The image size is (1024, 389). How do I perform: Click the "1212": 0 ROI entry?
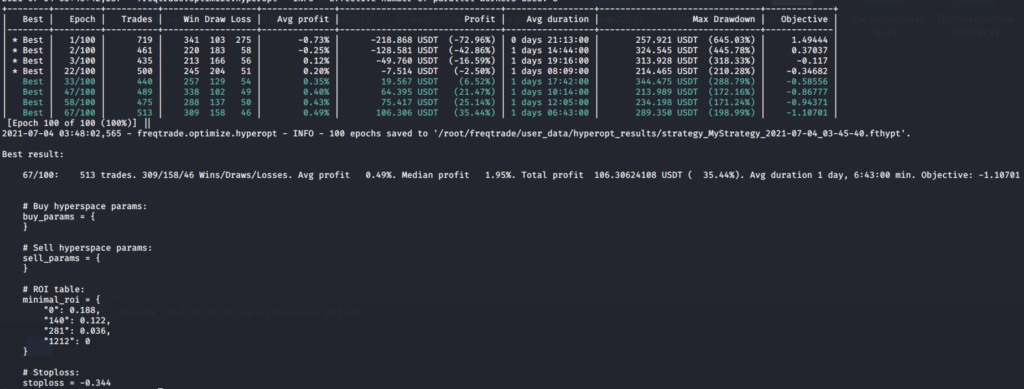click(67, 341)
